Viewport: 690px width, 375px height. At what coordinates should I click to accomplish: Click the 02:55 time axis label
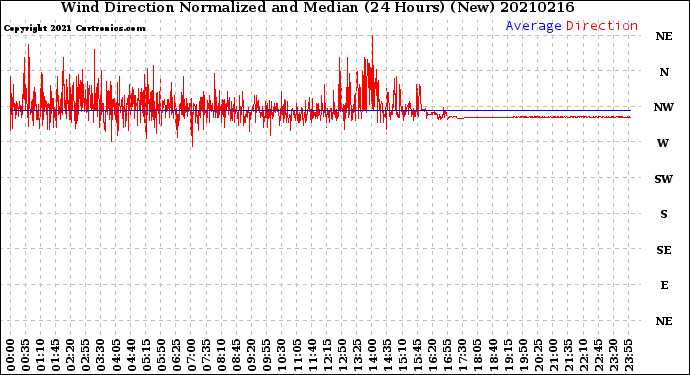(85, 355)
